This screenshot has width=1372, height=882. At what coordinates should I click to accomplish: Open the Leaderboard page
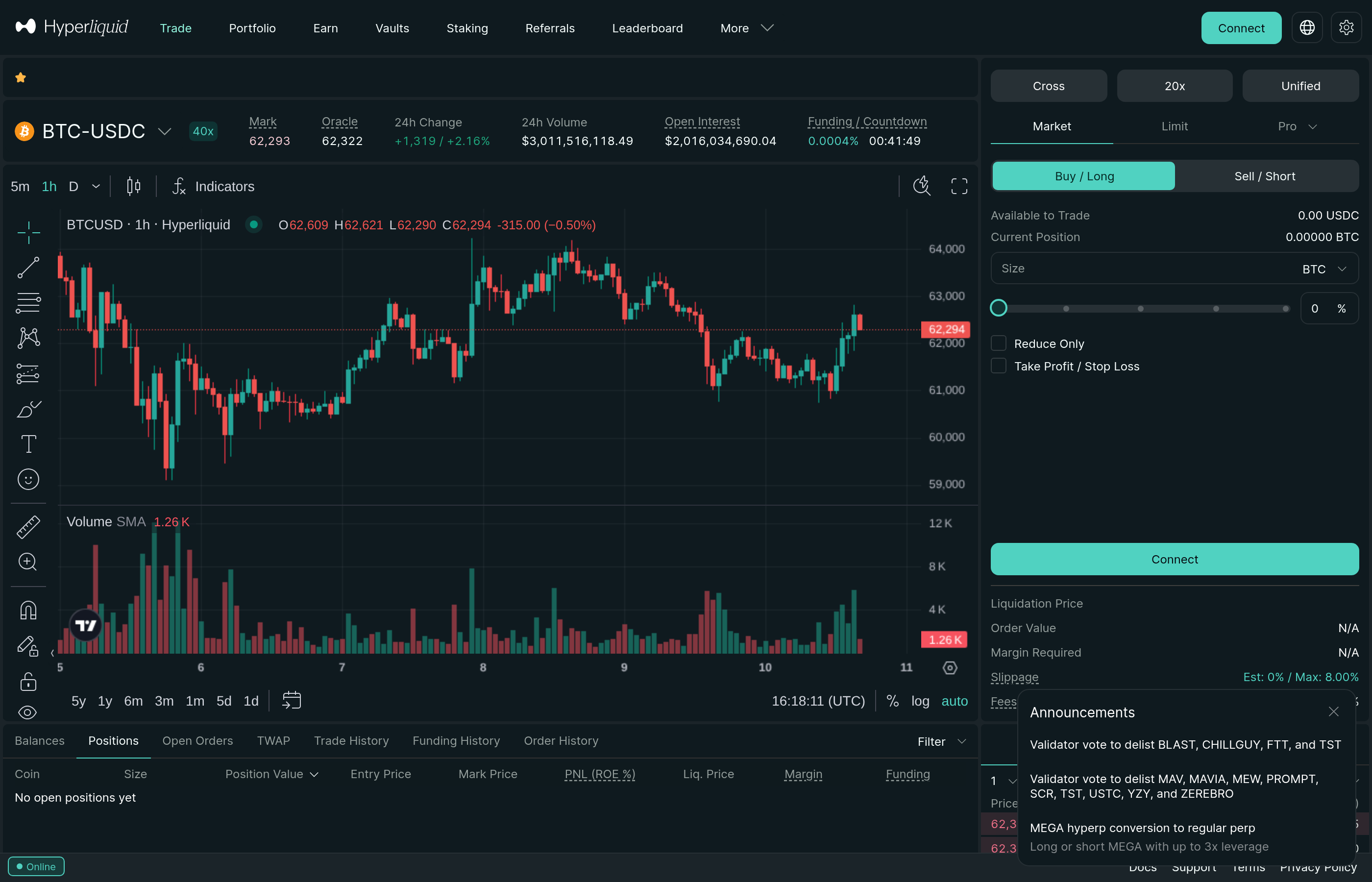click(647, 27)
